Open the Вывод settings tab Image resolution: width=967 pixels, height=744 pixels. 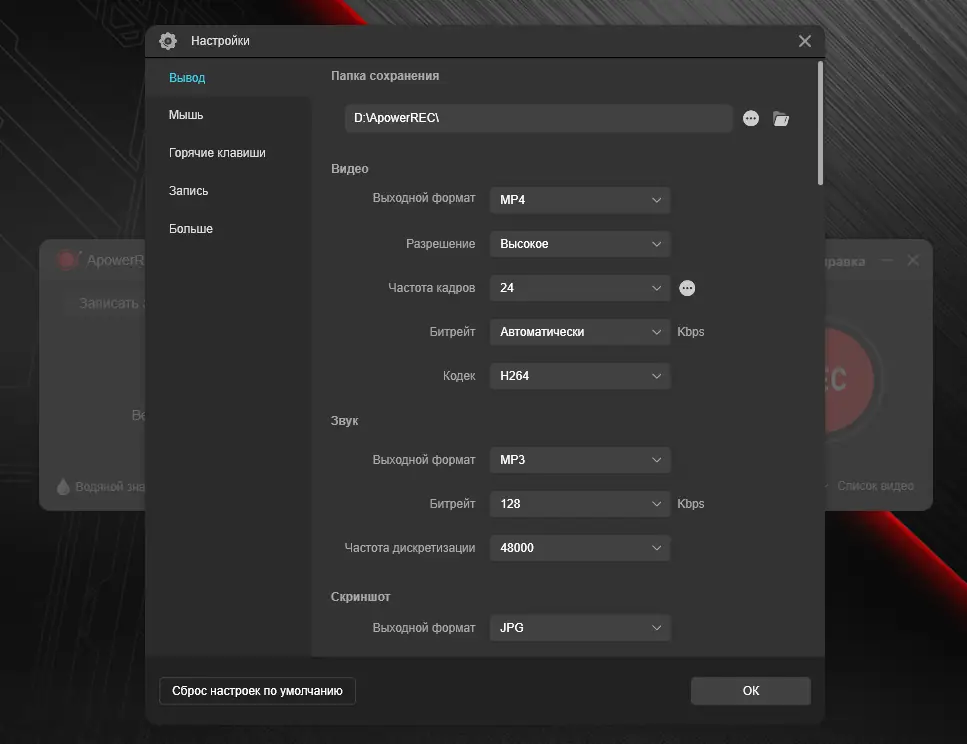(x=187, y=78)
